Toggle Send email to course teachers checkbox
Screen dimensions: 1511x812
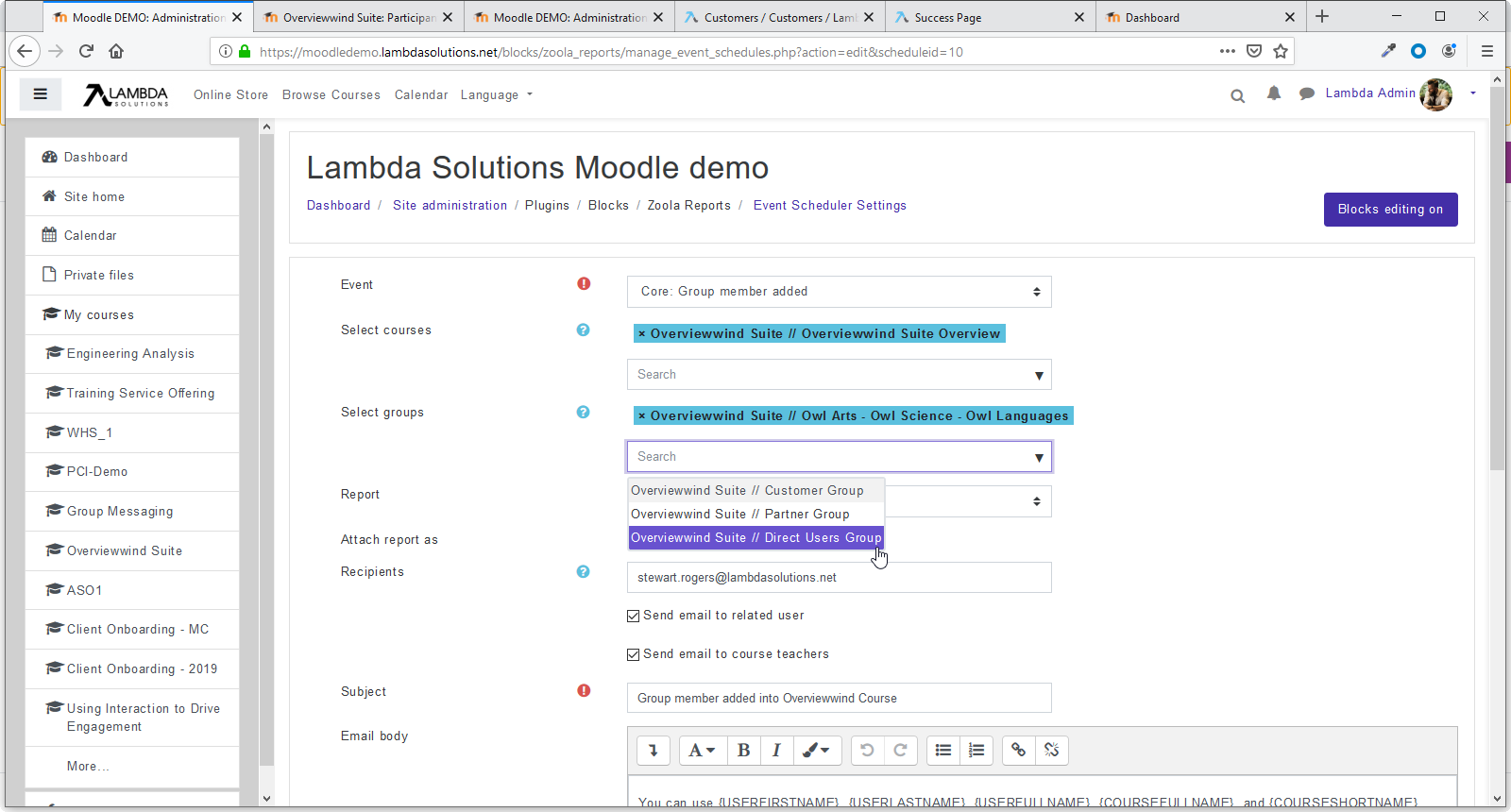[x=634, y=654]
